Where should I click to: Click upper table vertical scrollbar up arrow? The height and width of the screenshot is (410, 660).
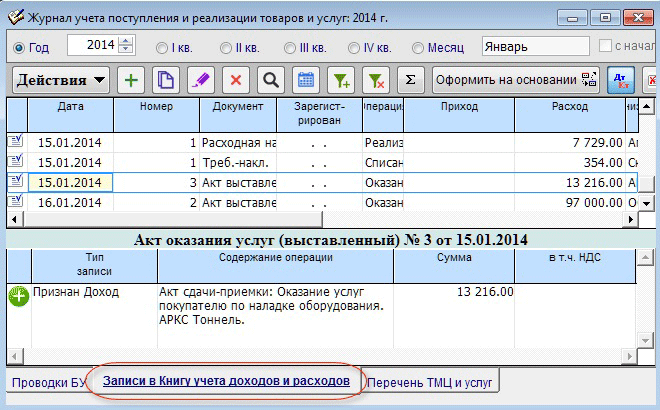647,105
